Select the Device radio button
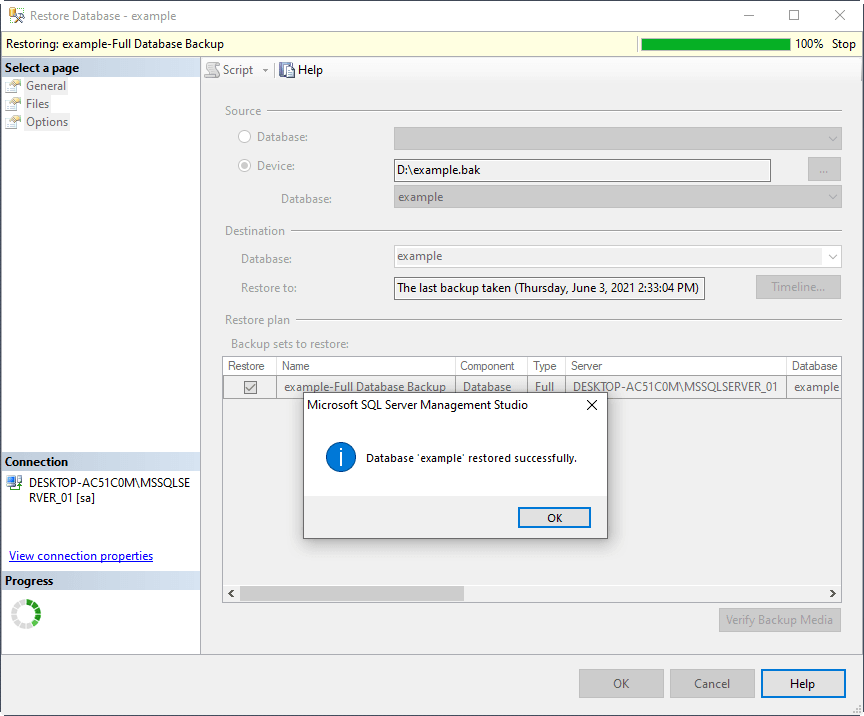This screenshot has height=716, width=864. tap(244, 166)
